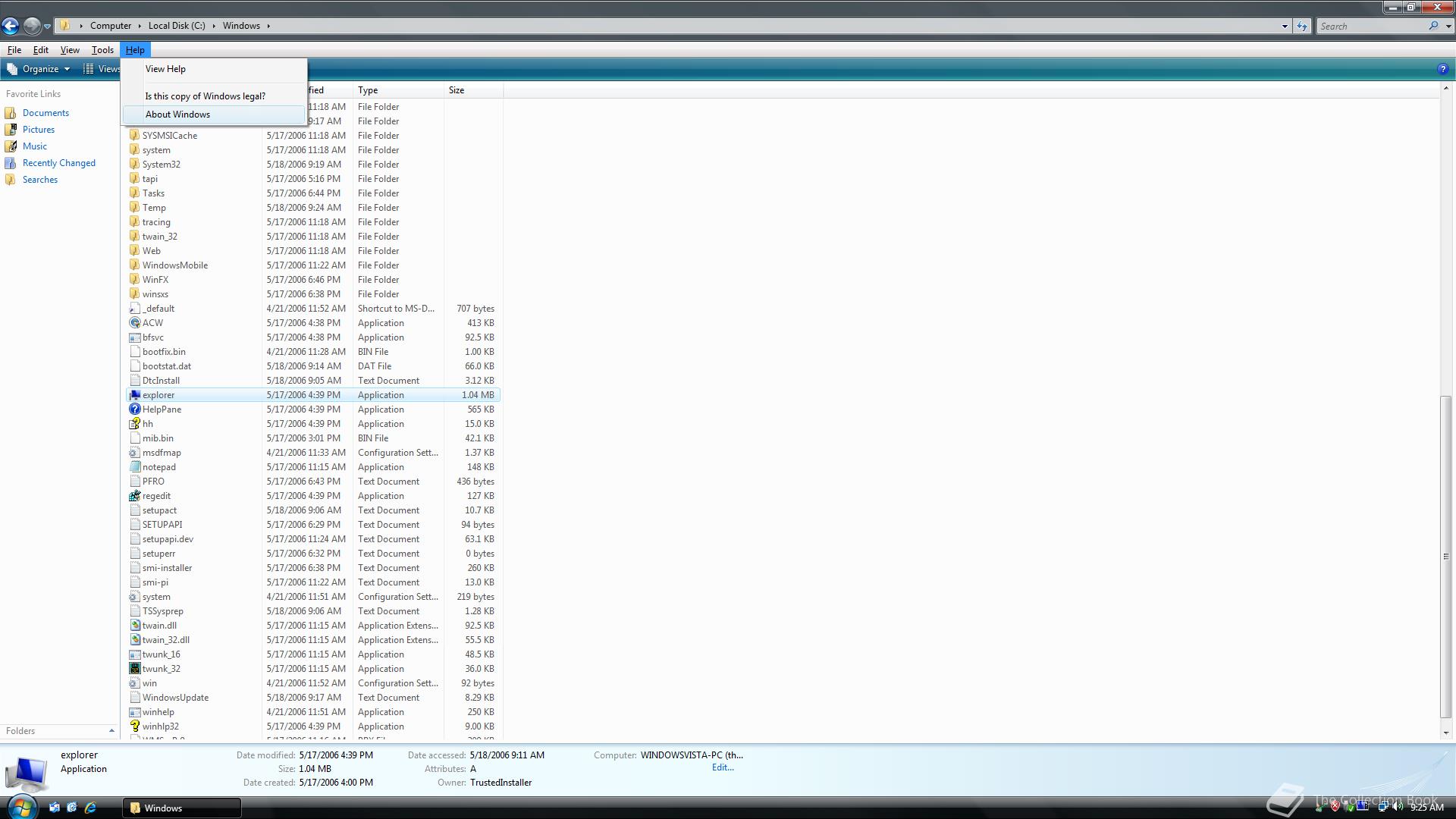1456x819 pixels.
Task: Expand the arrow after Windows in breadcrumb
Action: (x=268, y=26)
